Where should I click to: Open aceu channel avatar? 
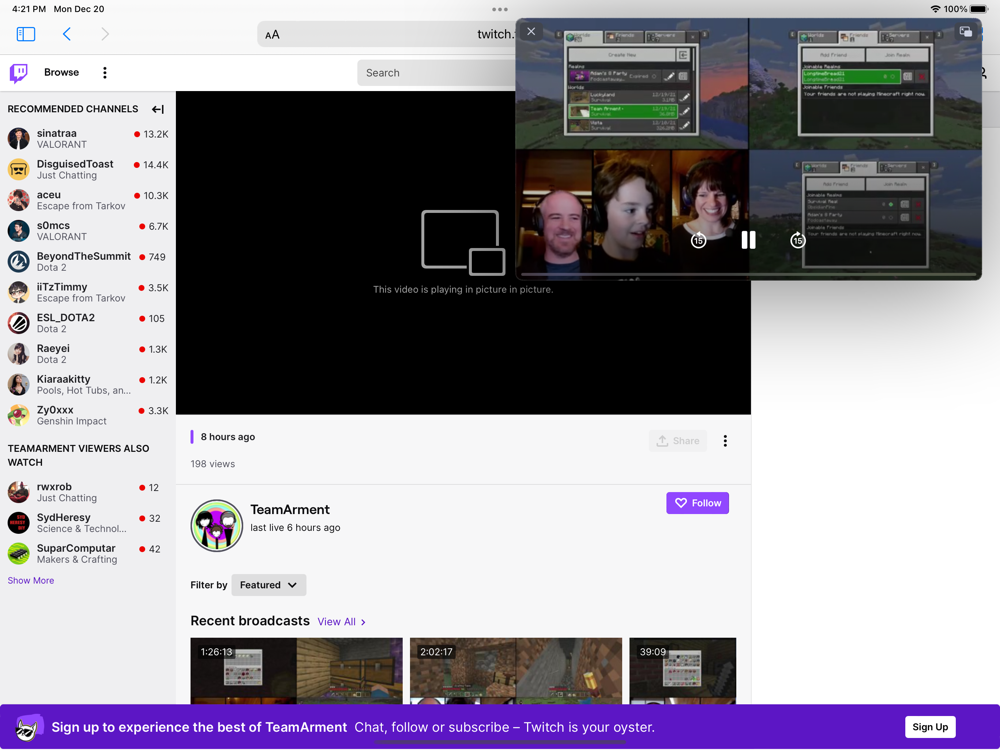18,200
